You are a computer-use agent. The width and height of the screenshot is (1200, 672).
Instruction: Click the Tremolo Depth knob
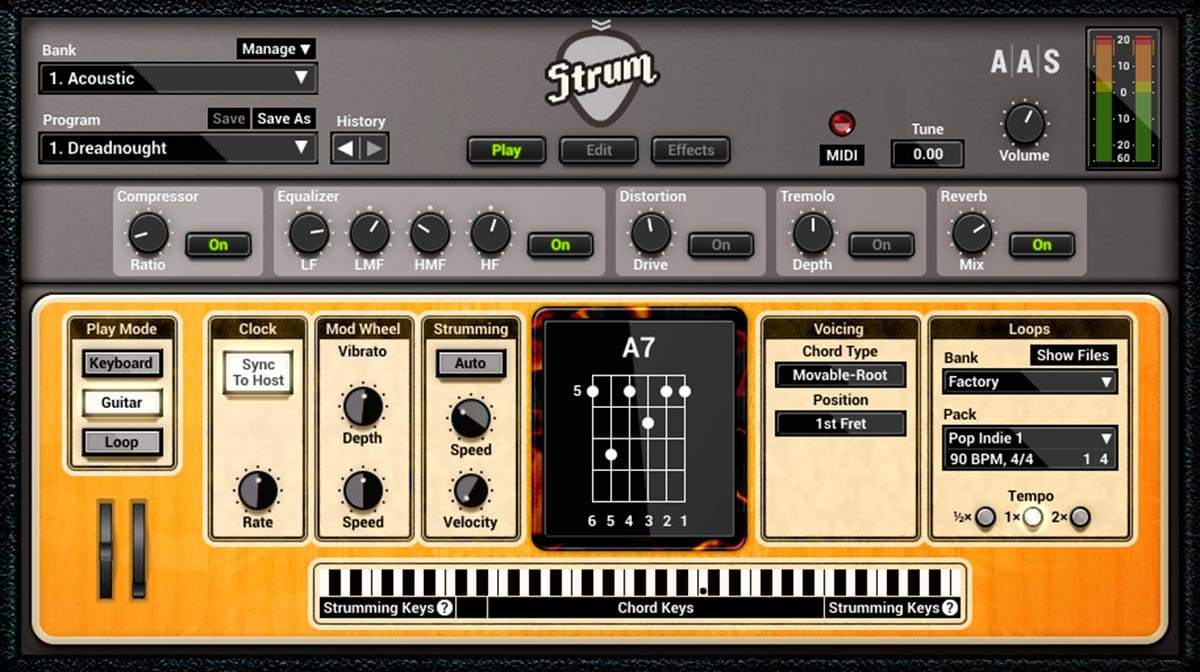[812, 233]
